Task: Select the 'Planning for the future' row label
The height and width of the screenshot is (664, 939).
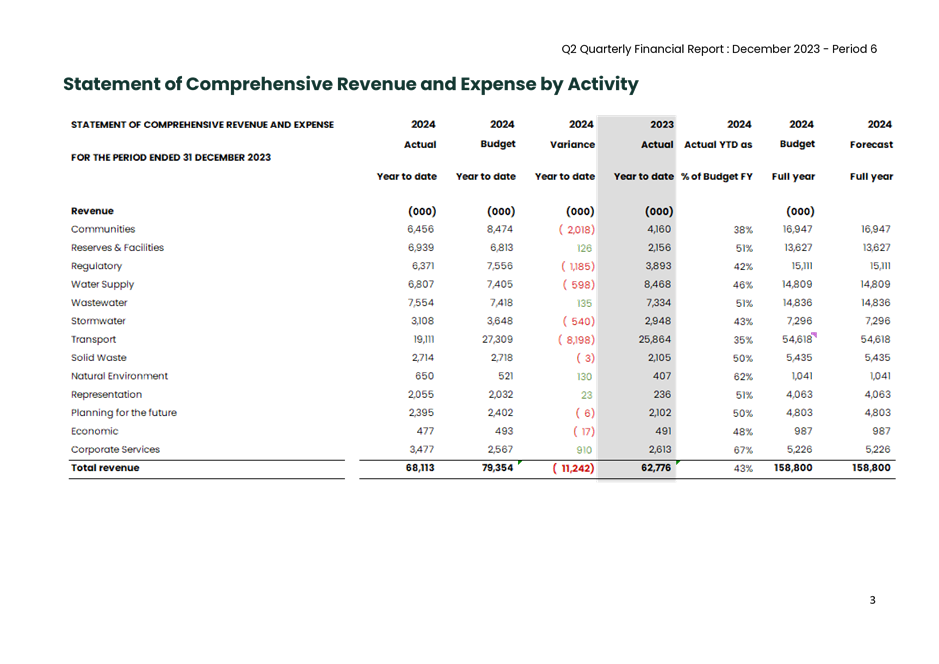Action: click(x=124, y=413)
